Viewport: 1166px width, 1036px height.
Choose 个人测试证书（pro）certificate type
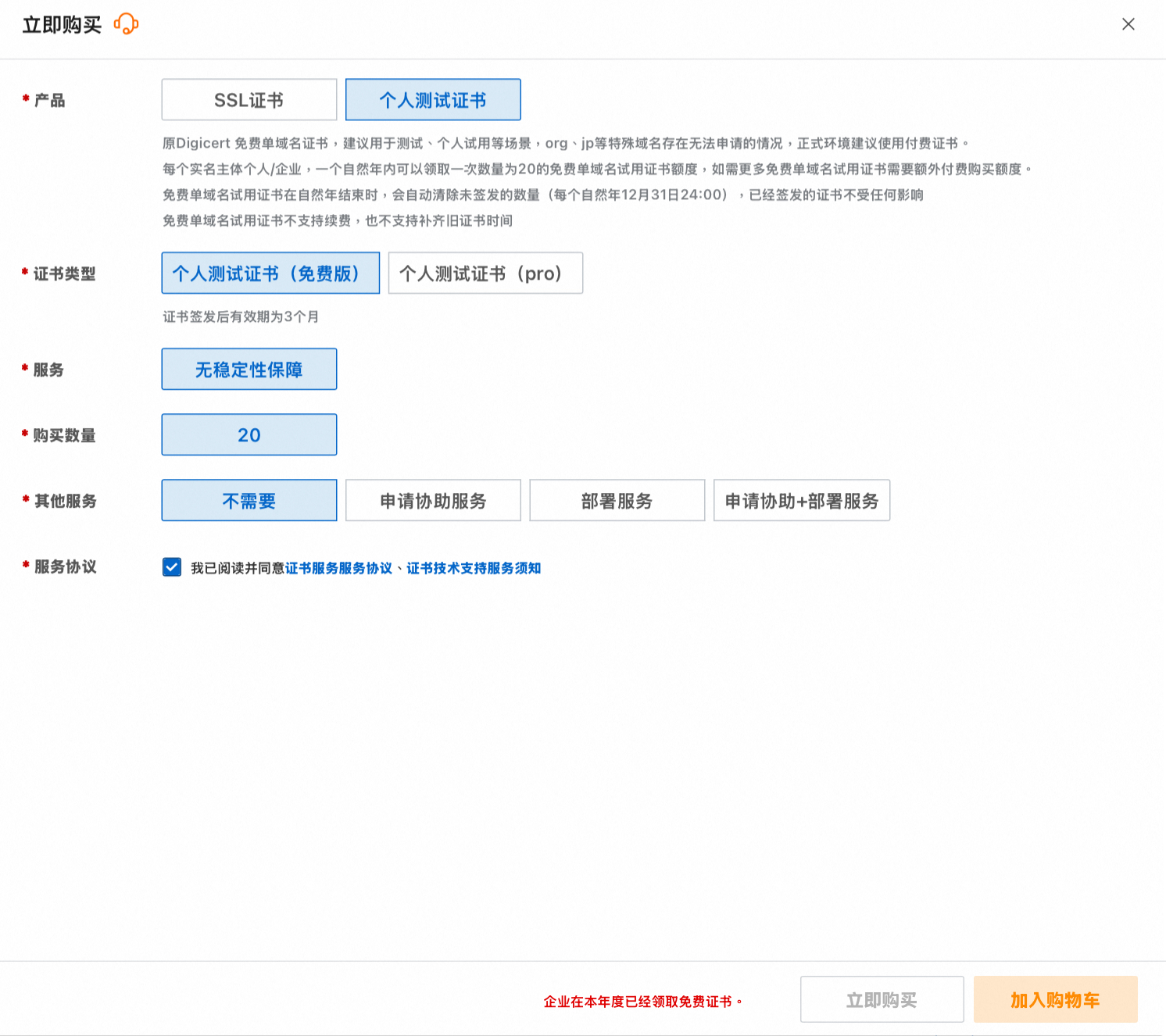485,273
